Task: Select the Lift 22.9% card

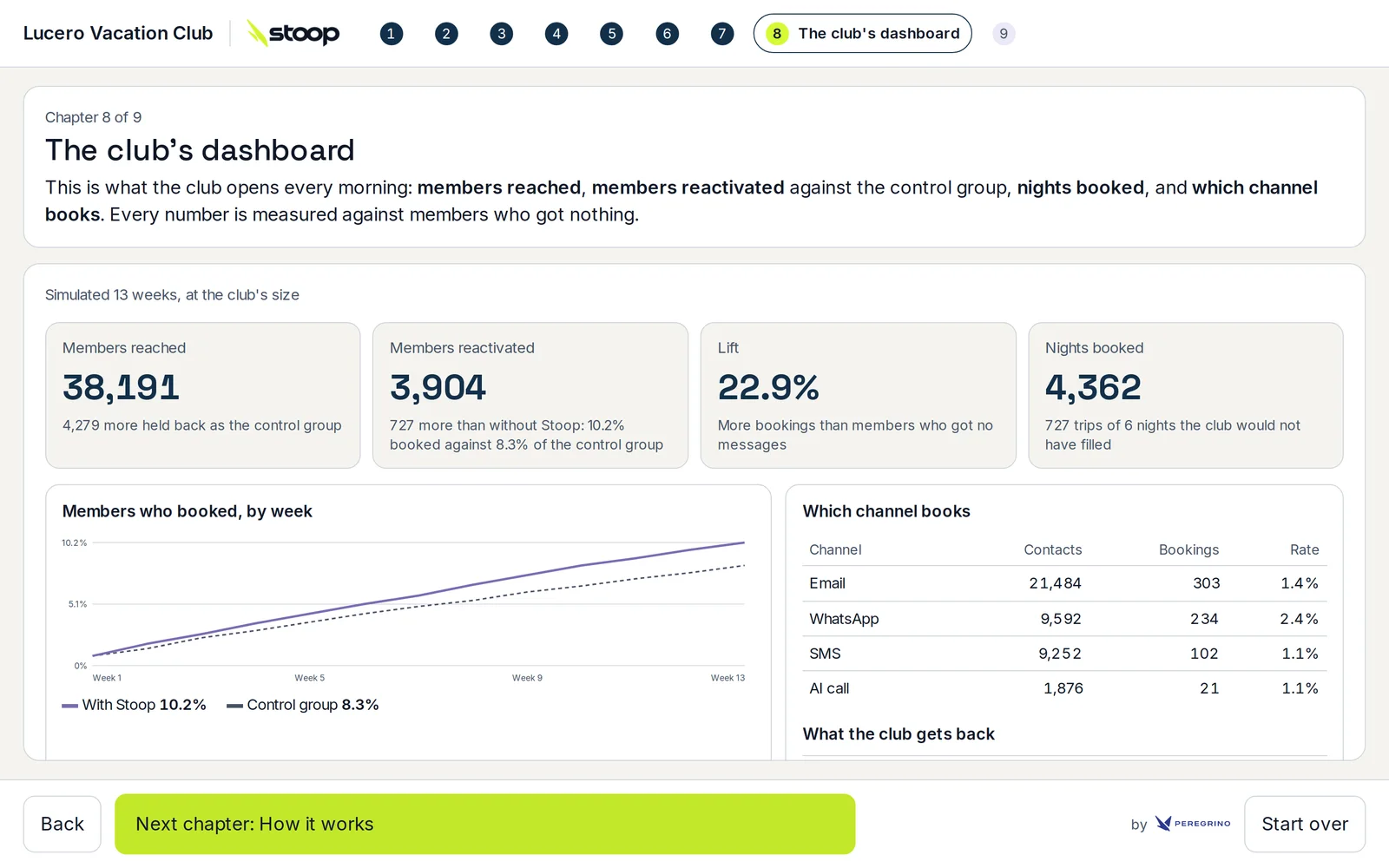Action: [858, 395]
